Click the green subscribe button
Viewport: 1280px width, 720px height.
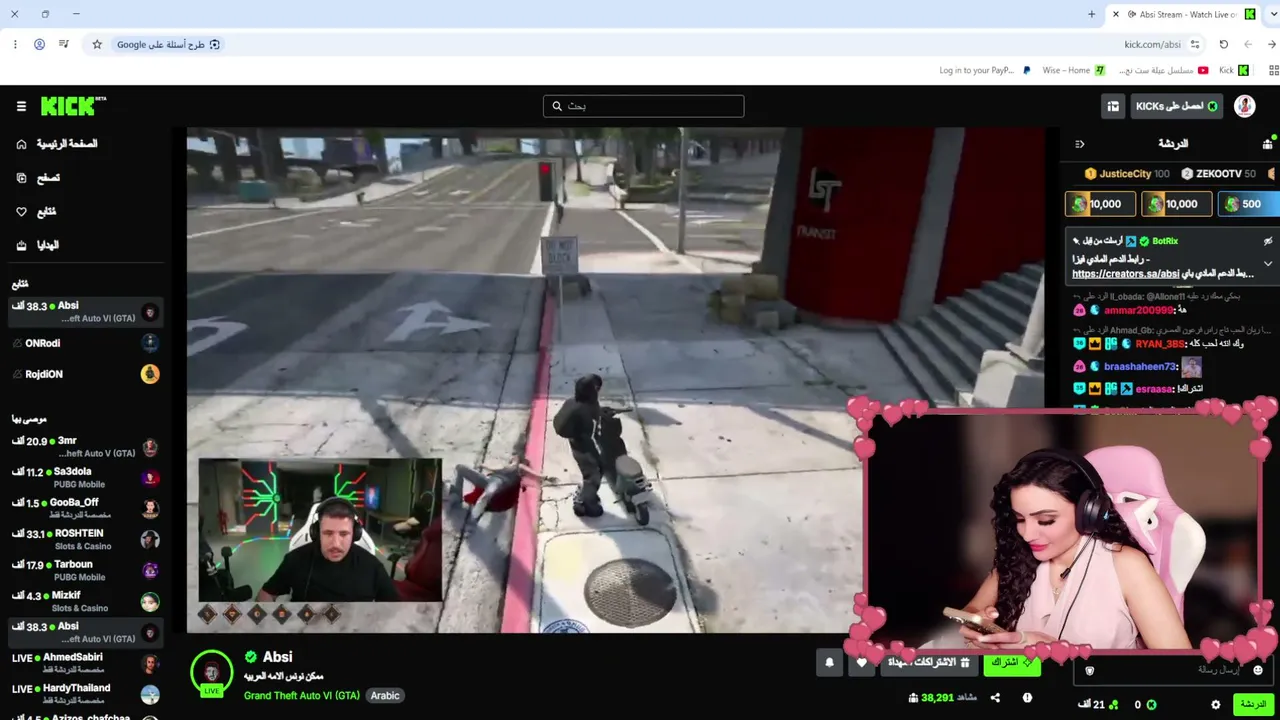pyautogui.click(x=1012, y=662)
